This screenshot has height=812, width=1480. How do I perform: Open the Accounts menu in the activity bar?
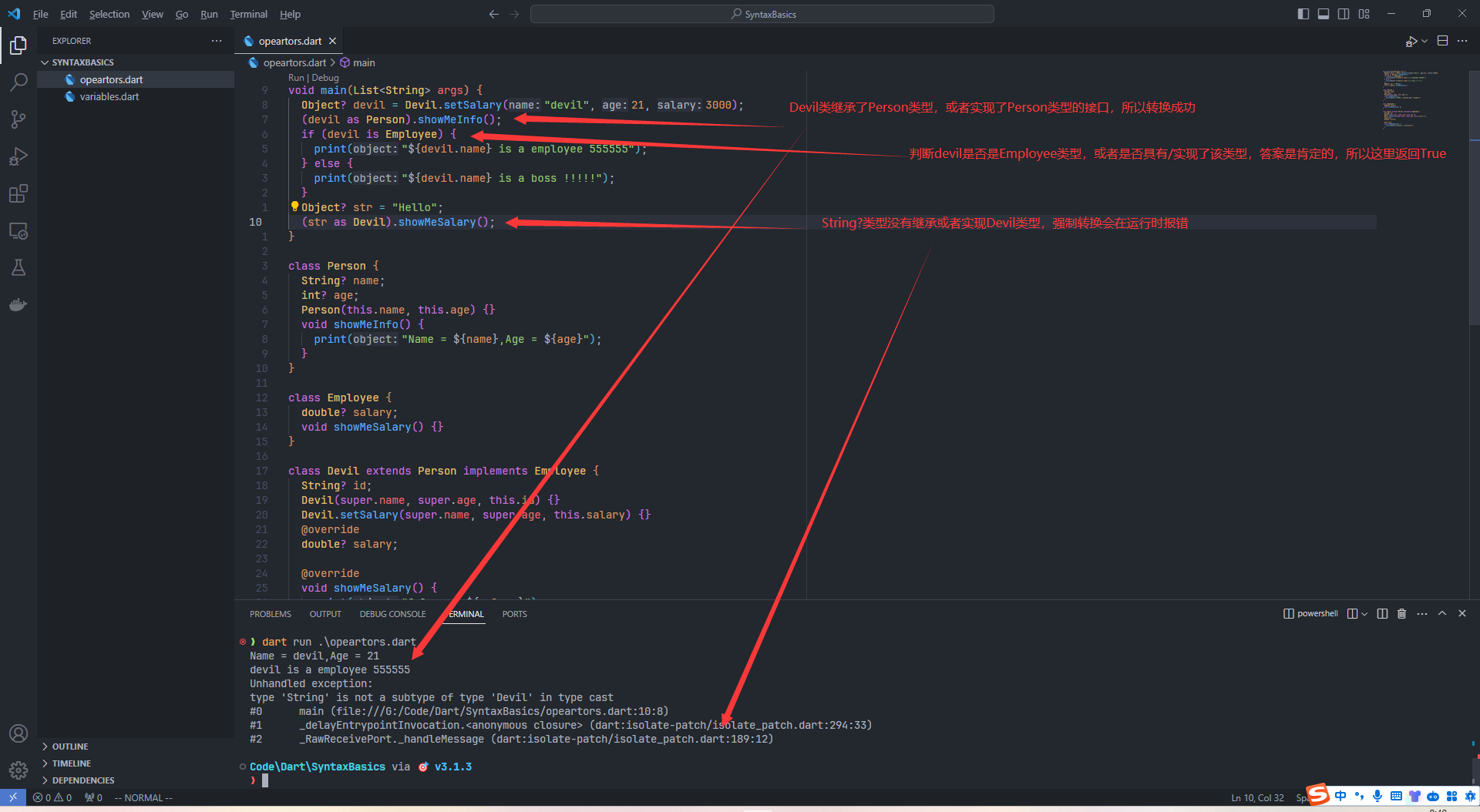pyautogui.click(x=18, y=733)
